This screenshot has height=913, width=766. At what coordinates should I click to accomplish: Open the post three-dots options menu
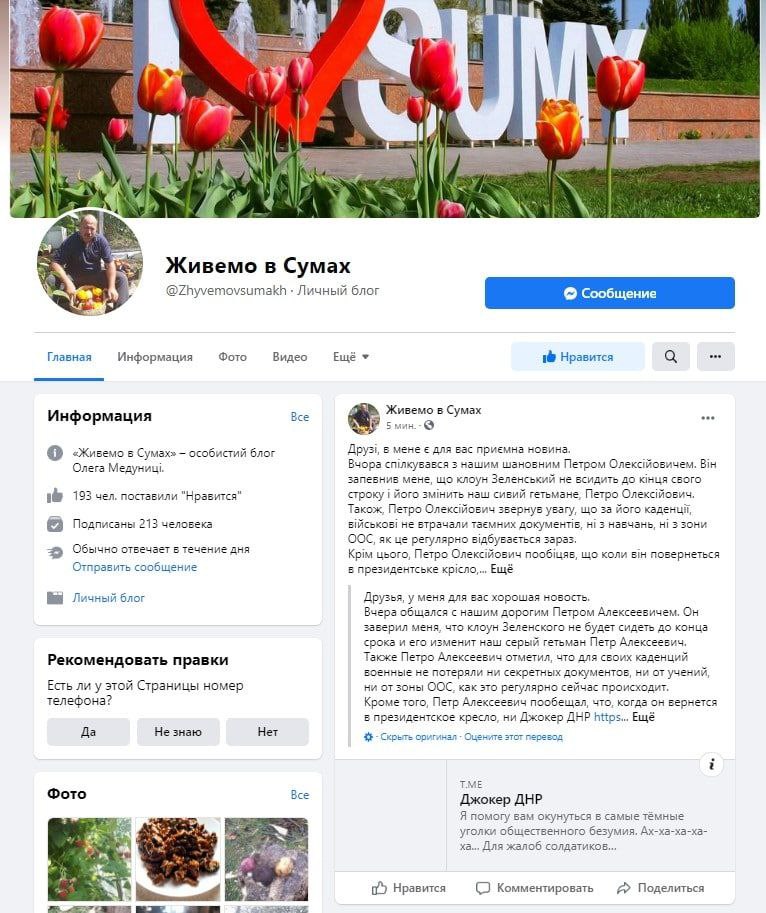[708, 418]
